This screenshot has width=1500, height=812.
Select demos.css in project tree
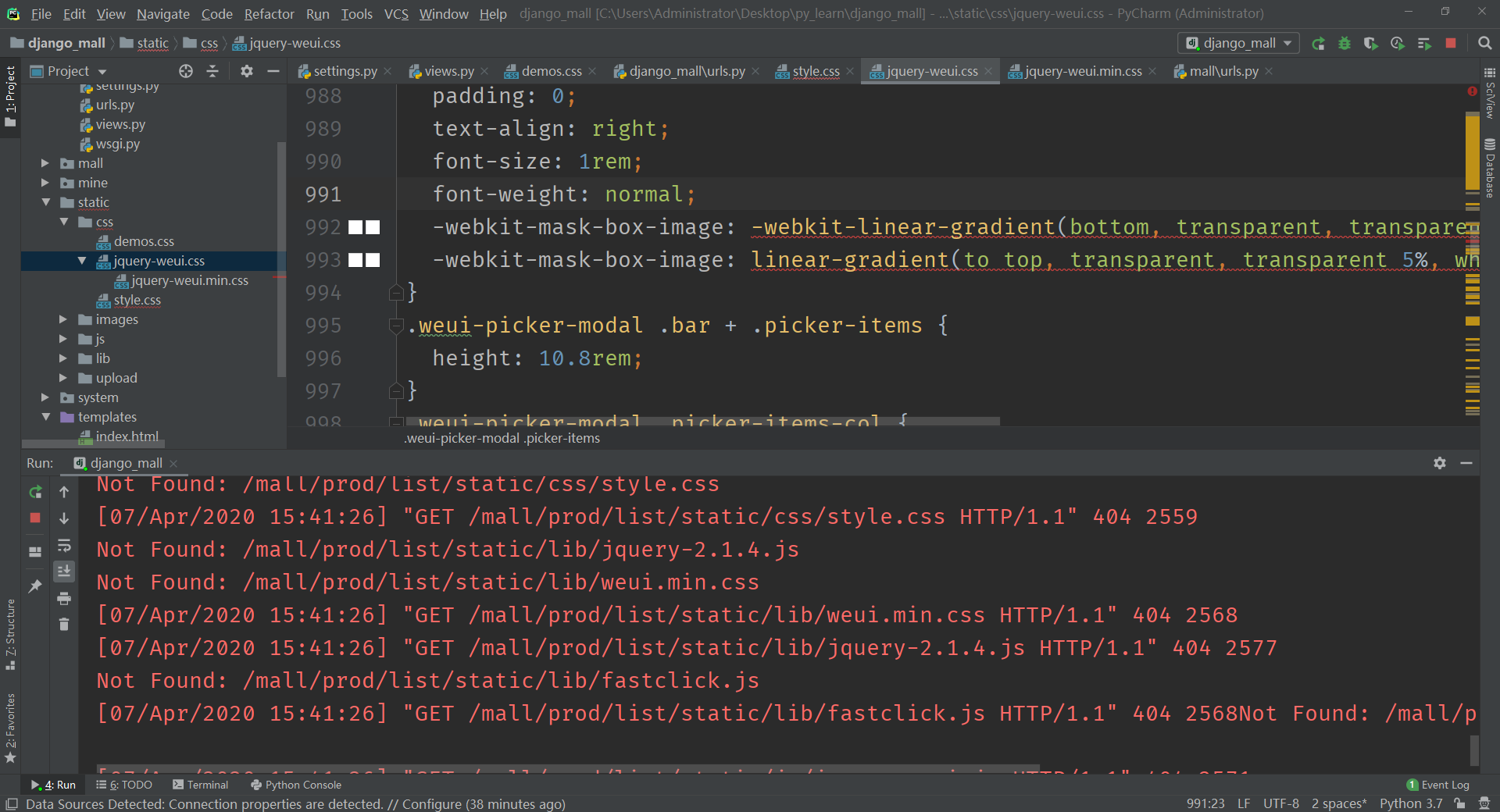pos(144,241)
